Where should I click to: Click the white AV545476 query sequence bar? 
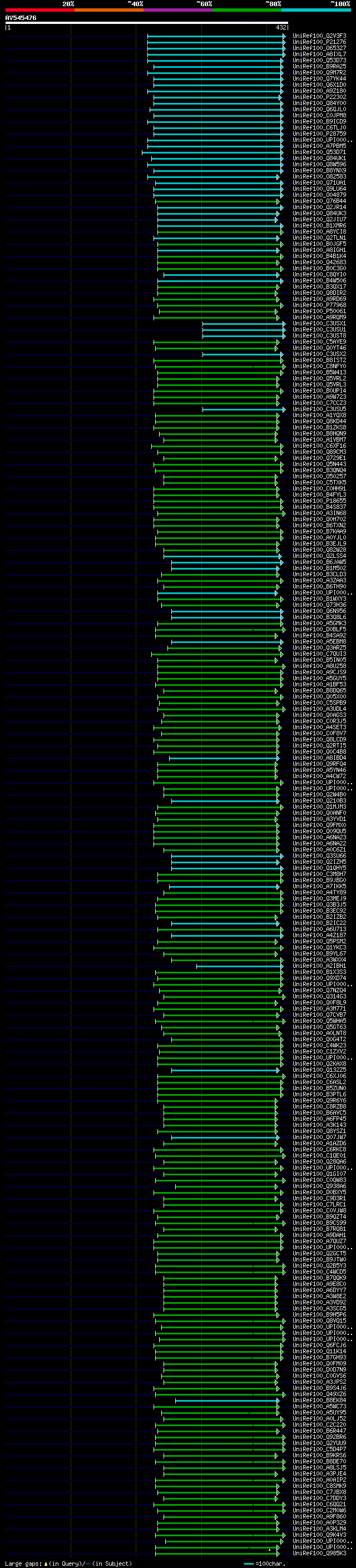147,22
